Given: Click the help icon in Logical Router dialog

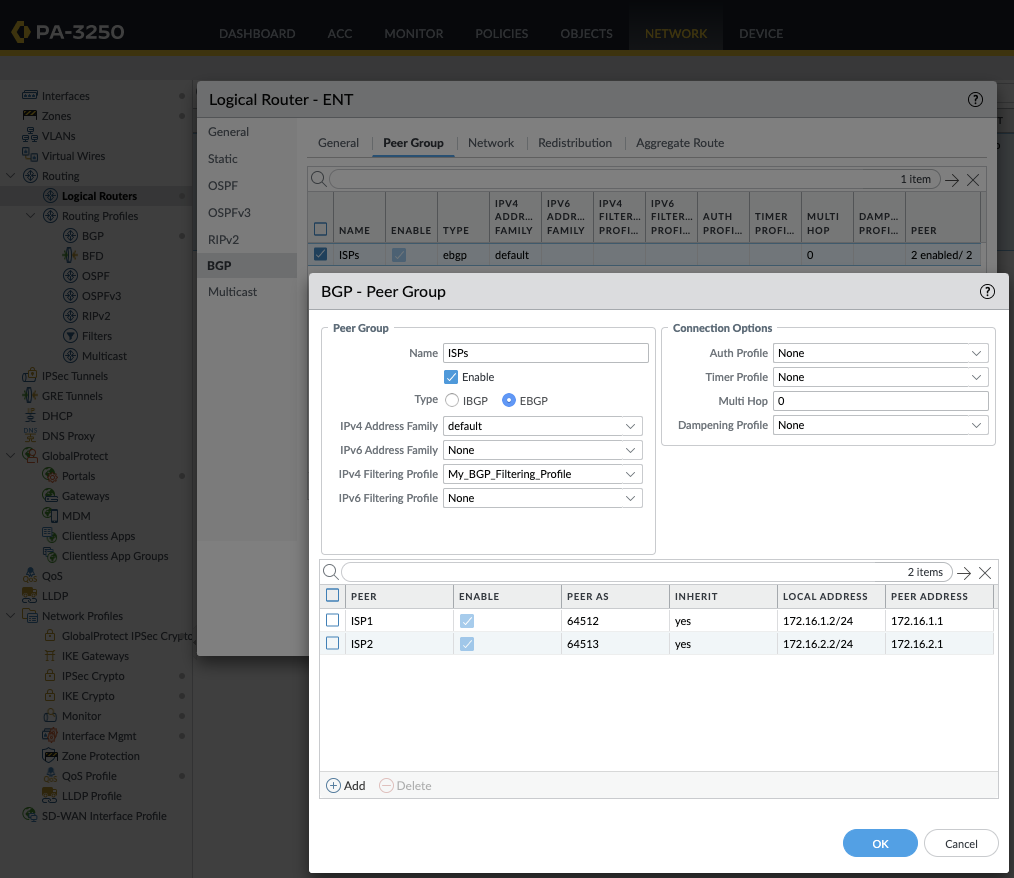Looking at the screenshot, I should pos(975,100).
